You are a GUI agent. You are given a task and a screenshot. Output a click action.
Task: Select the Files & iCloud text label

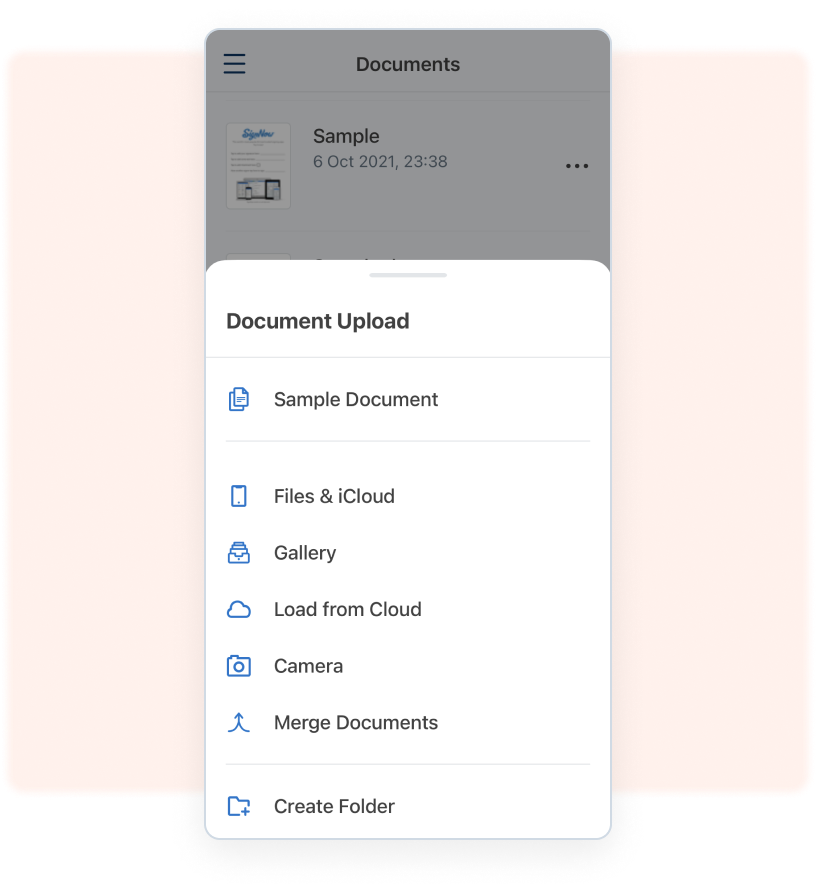click(334, 496)
